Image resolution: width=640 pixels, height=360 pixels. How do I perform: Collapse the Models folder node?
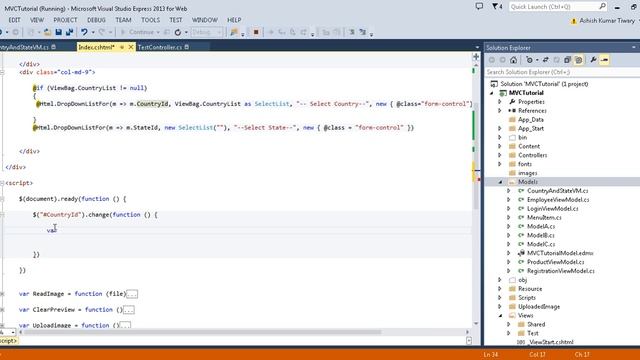tap(500, 182)
